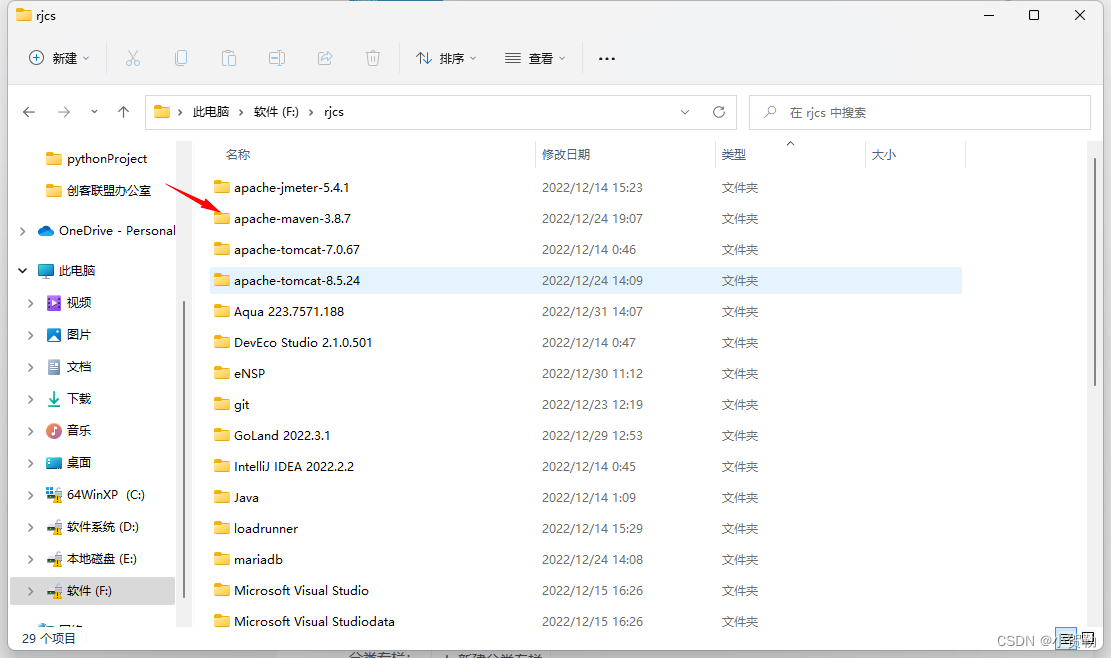Click the Videos library icon in sidebar
Screen dimensions: 1111x658
[x=54, y=303]
